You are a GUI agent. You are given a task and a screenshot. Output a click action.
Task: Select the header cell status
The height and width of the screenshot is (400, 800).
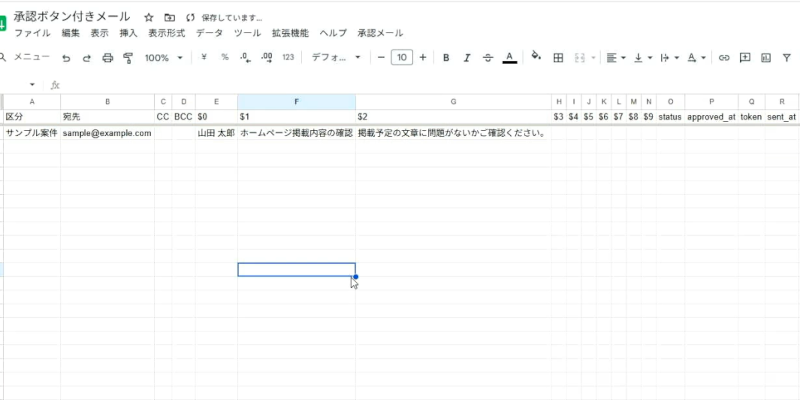click(x=670, y=117)
